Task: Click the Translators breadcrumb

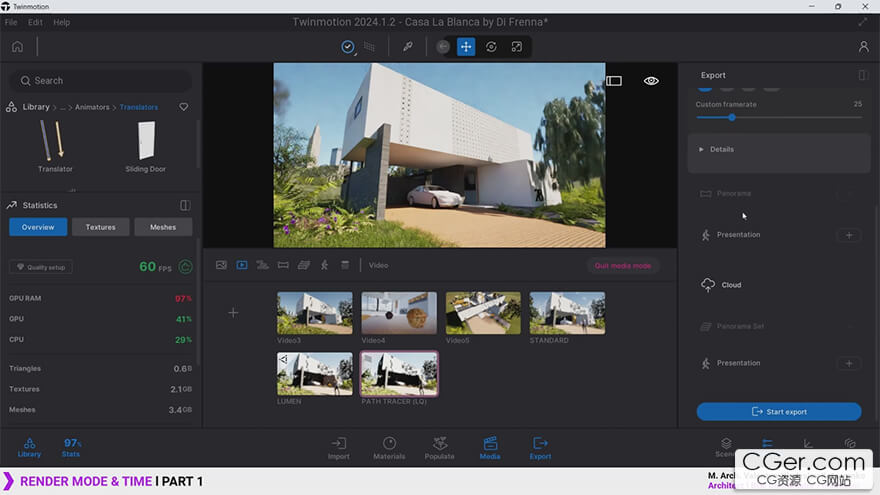Action: [x=139, y=107]
